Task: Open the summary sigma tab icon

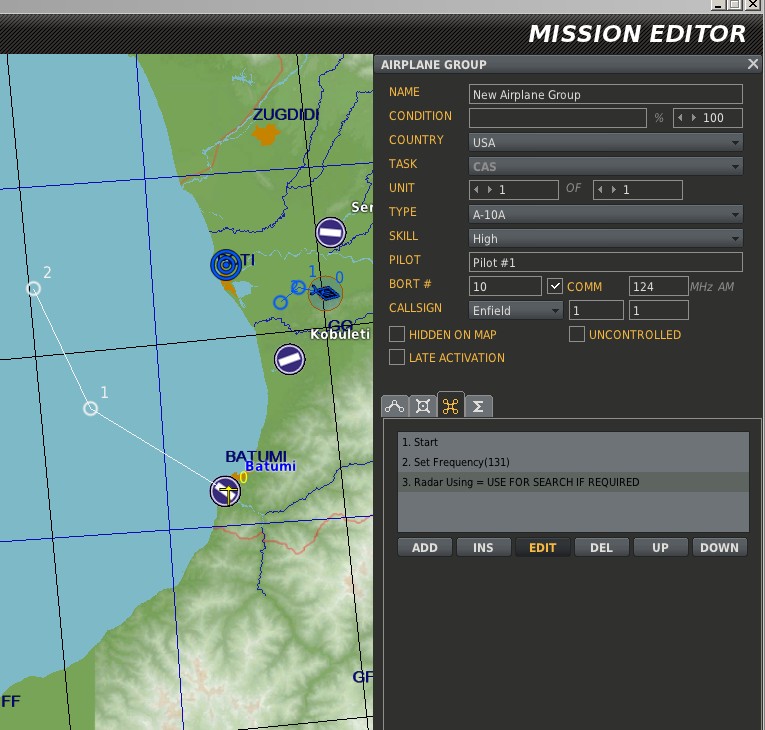Action: tap(478, 406)
